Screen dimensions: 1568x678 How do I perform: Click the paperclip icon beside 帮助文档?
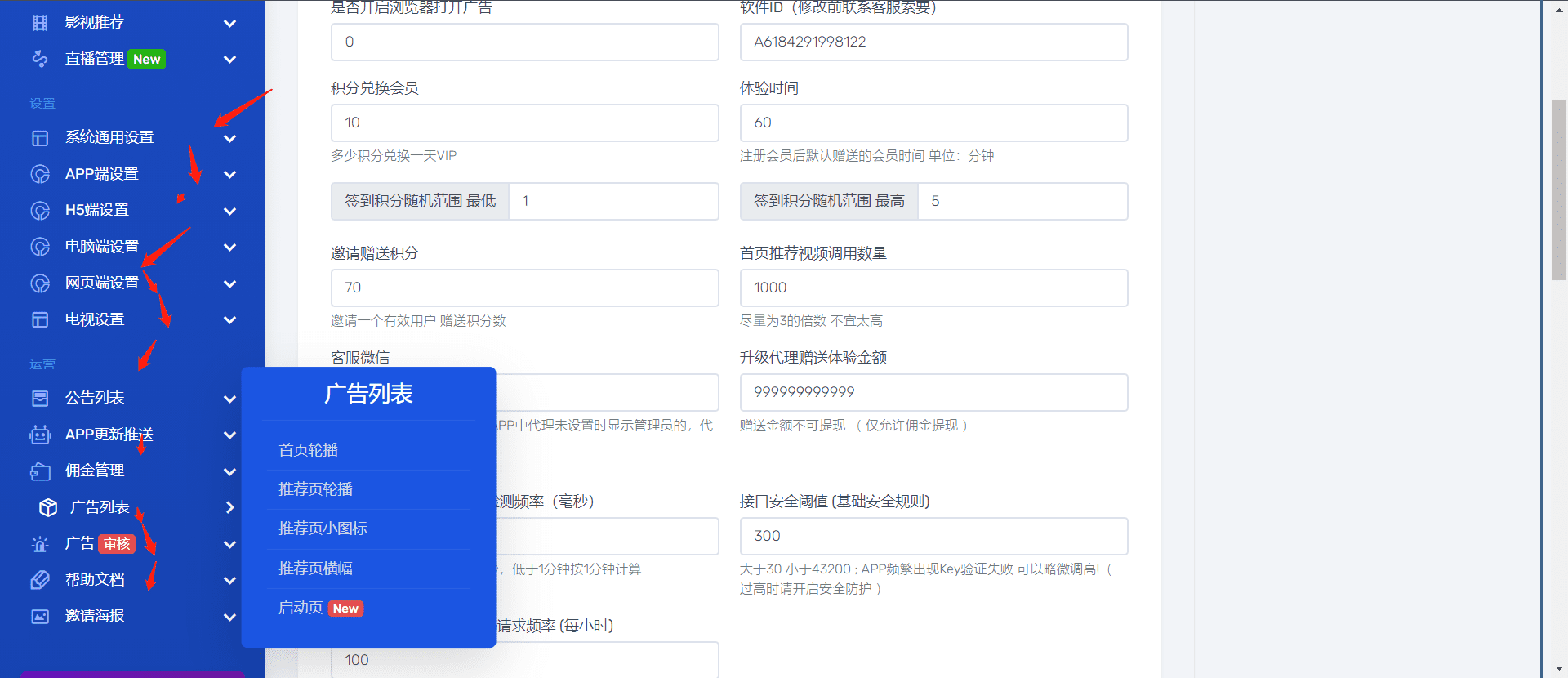40,580
